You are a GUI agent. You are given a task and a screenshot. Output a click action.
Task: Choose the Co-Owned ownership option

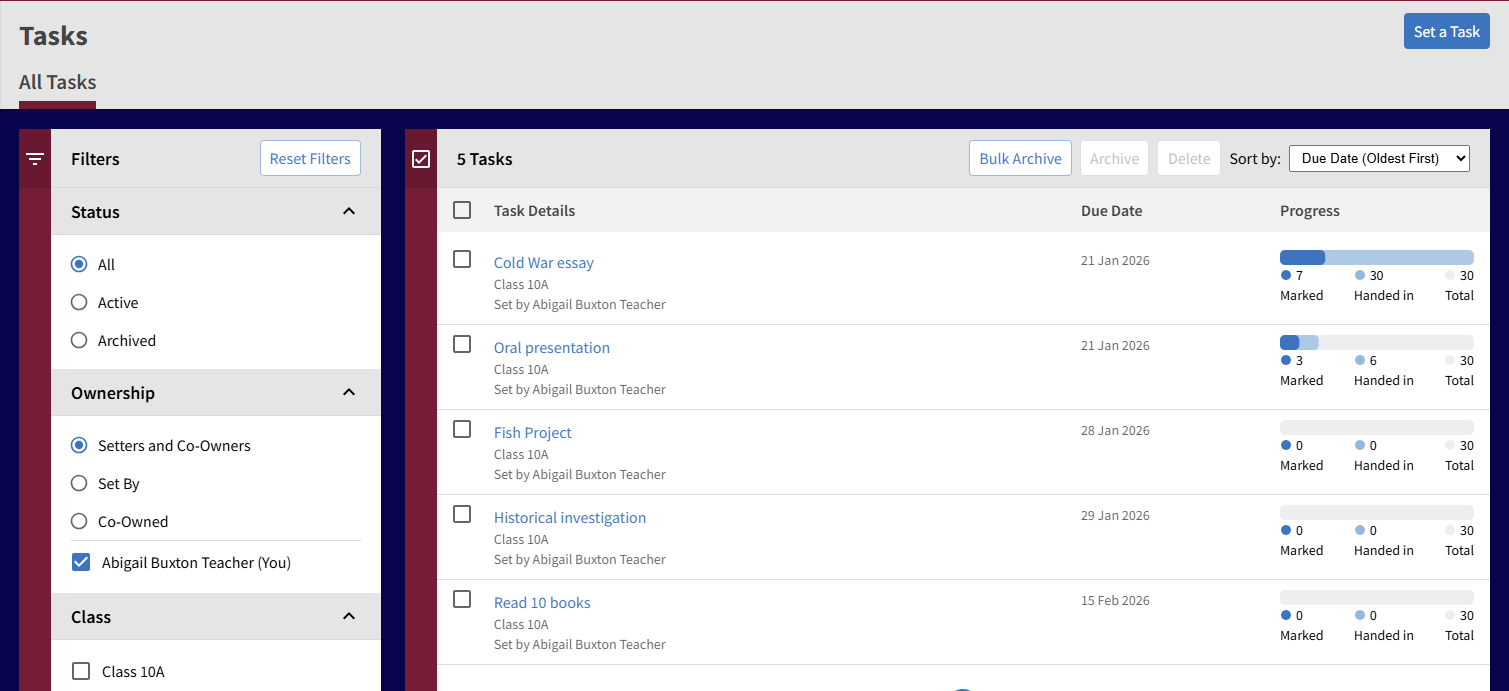[79, 522]
